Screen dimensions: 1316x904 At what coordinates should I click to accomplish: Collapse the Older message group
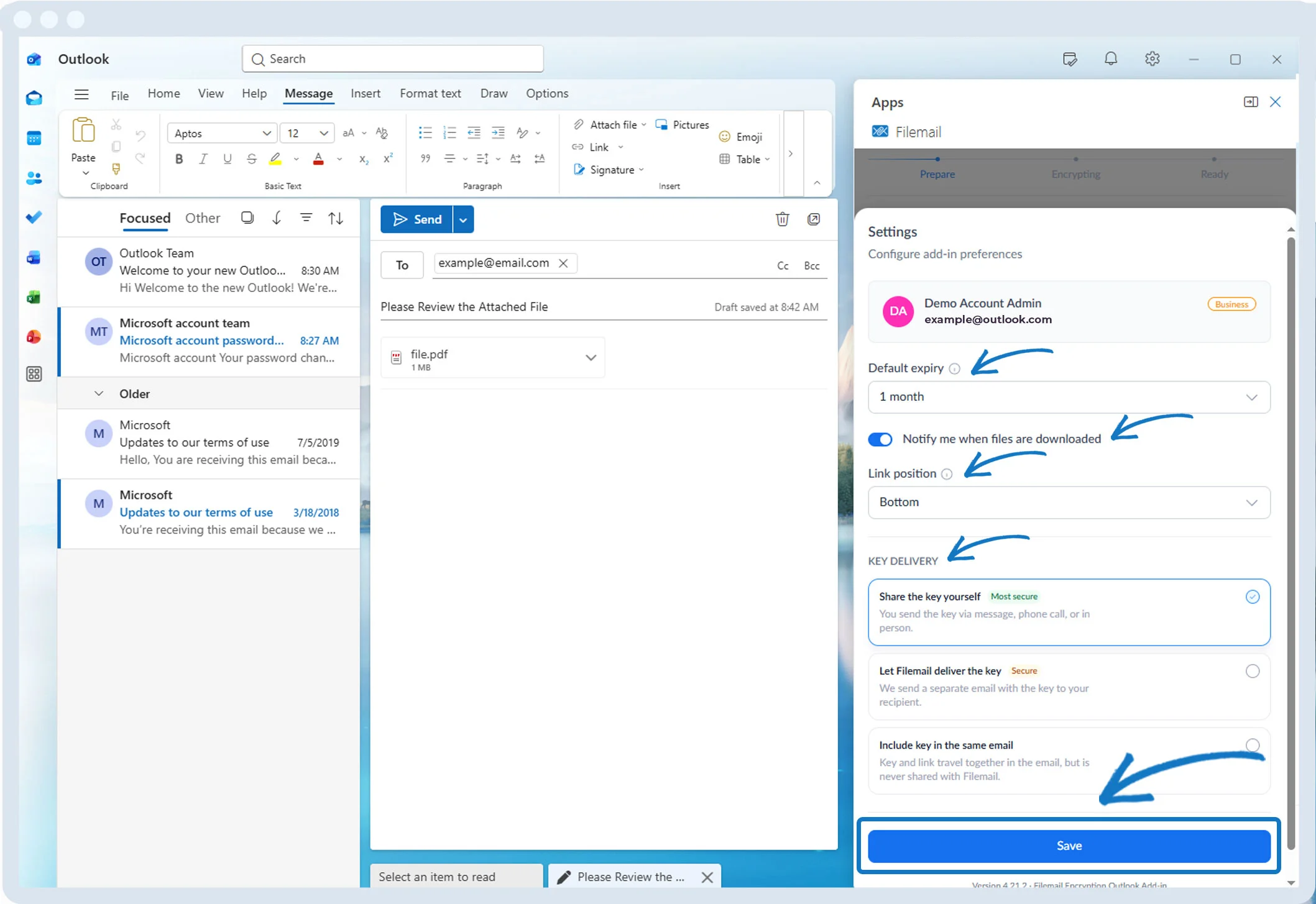point(98,394)
